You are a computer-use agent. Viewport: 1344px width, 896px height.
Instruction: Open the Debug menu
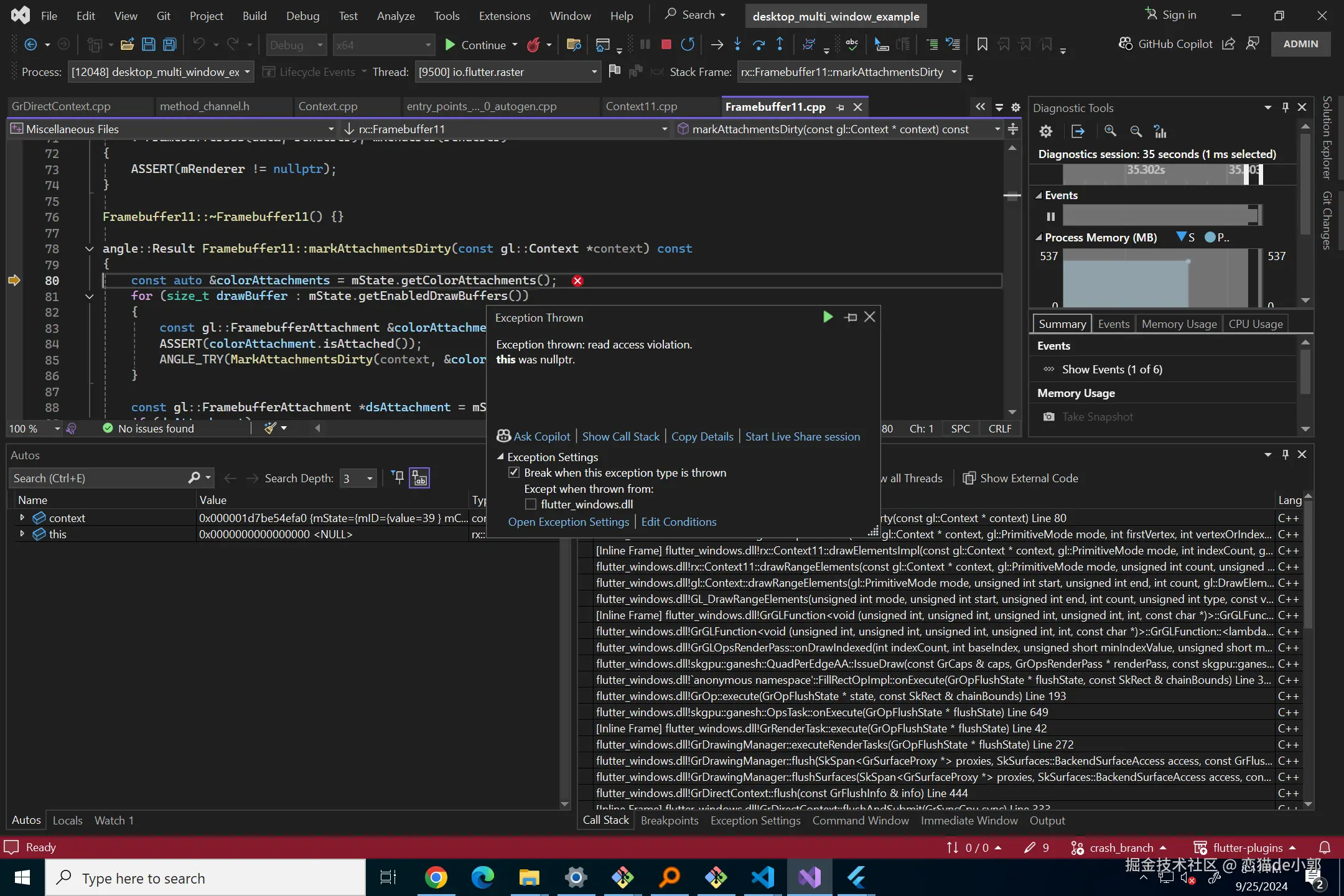pyautogui.click(x=302, y=16)
